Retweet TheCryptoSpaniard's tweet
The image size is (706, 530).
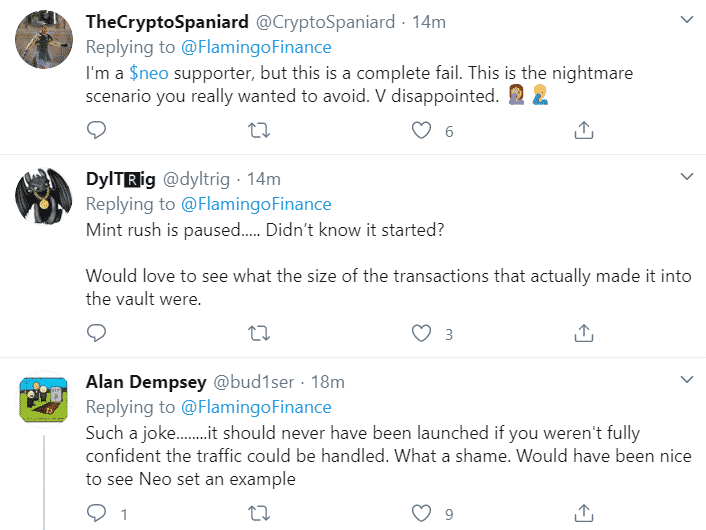259,131
